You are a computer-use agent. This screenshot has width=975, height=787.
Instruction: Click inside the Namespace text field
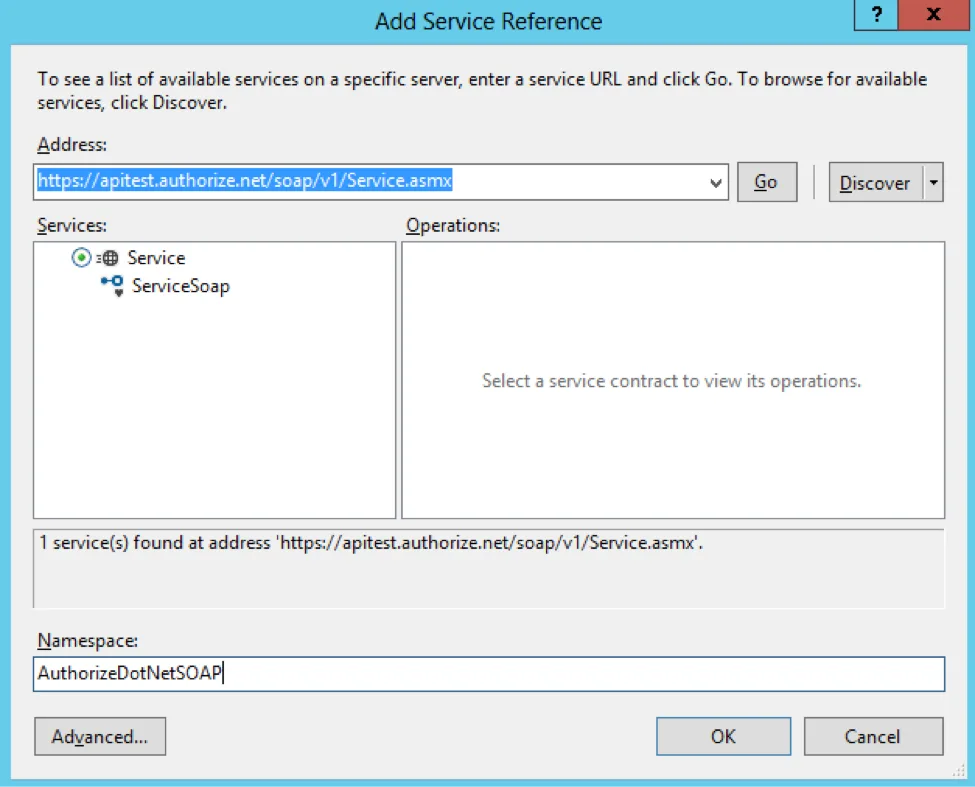(489, 674)
